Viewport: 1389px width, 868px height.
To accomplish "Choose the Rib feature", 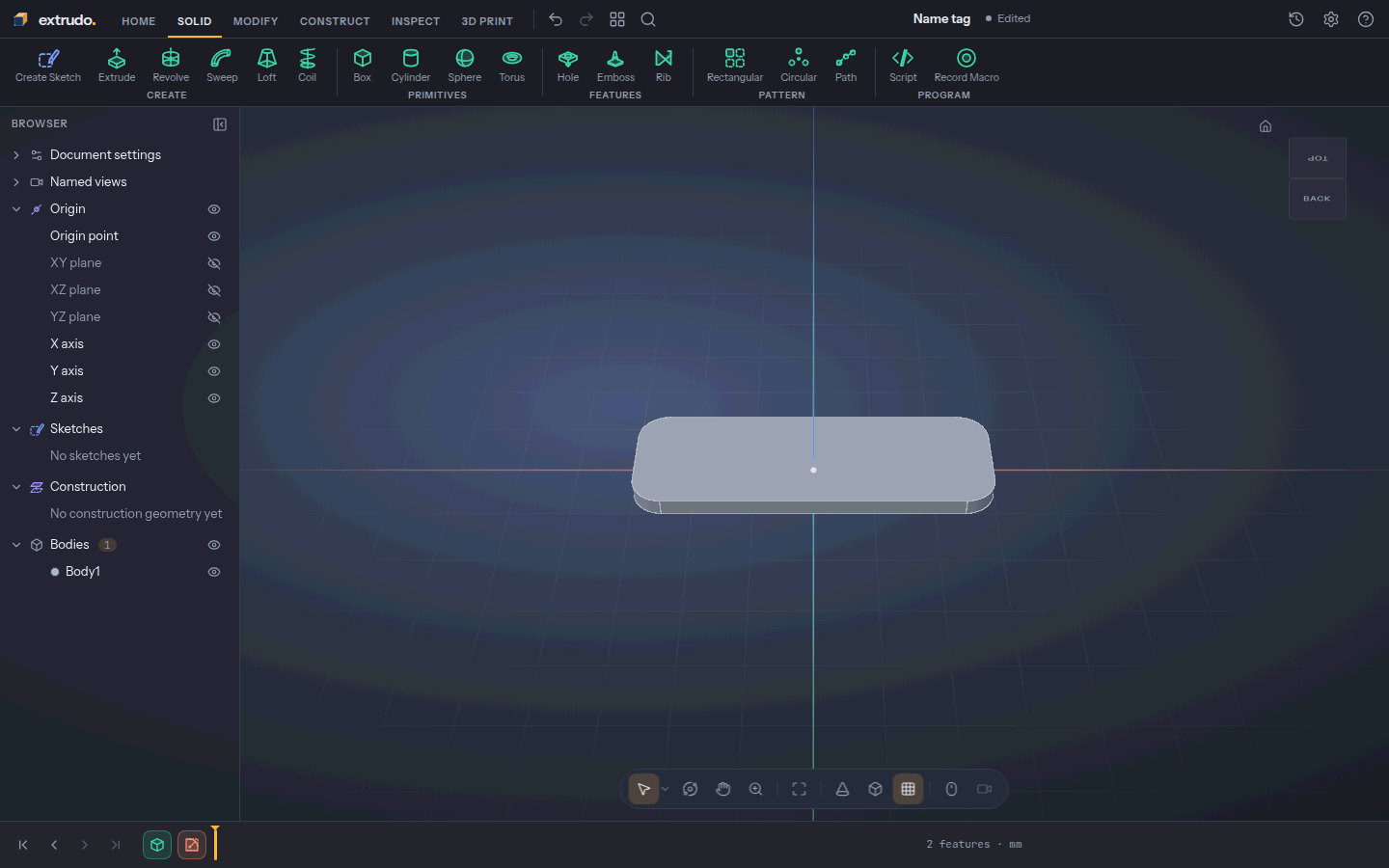I will point(664,66).
